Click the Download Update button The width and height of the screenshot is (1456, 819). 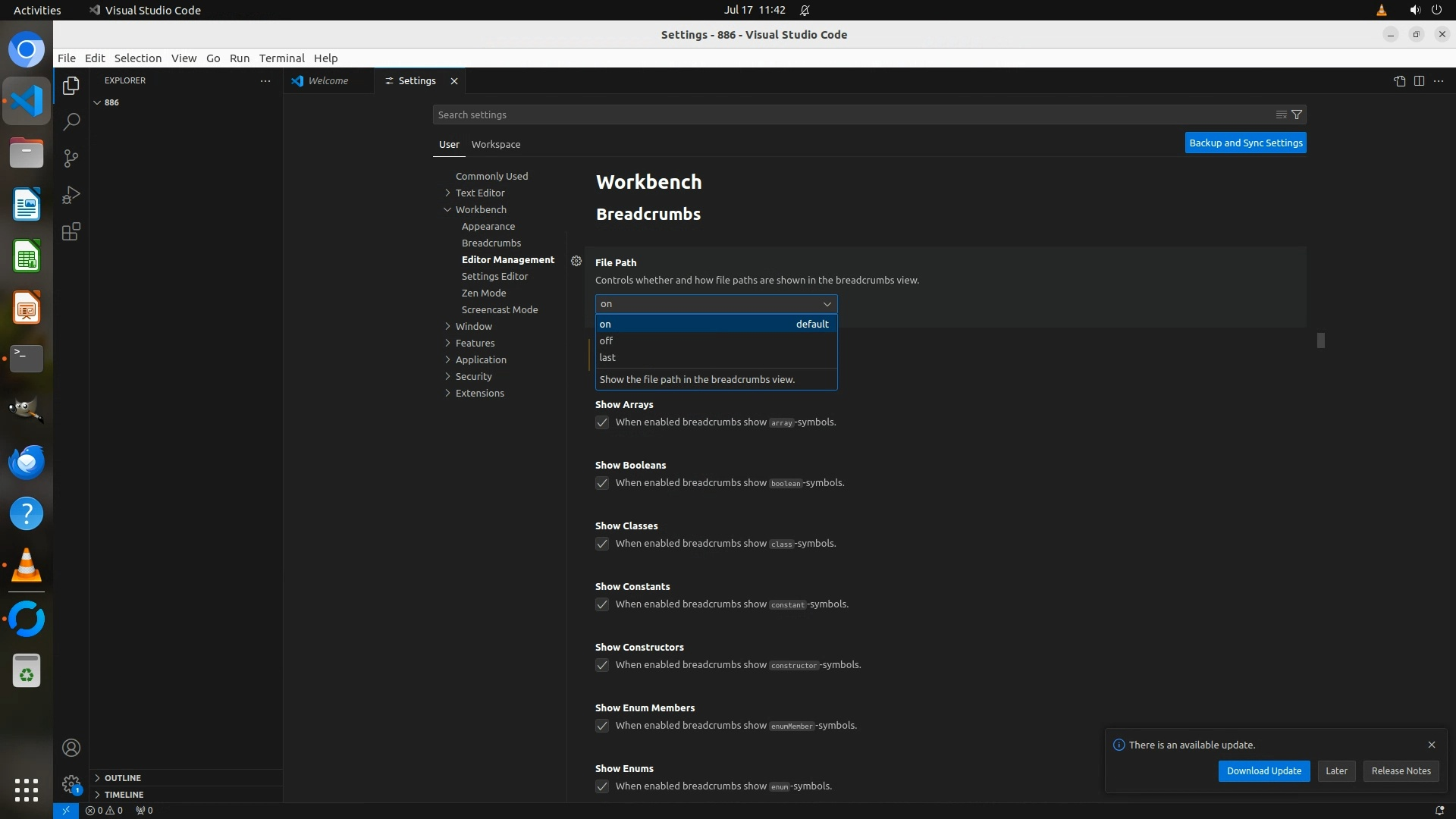click(1263, 770)
